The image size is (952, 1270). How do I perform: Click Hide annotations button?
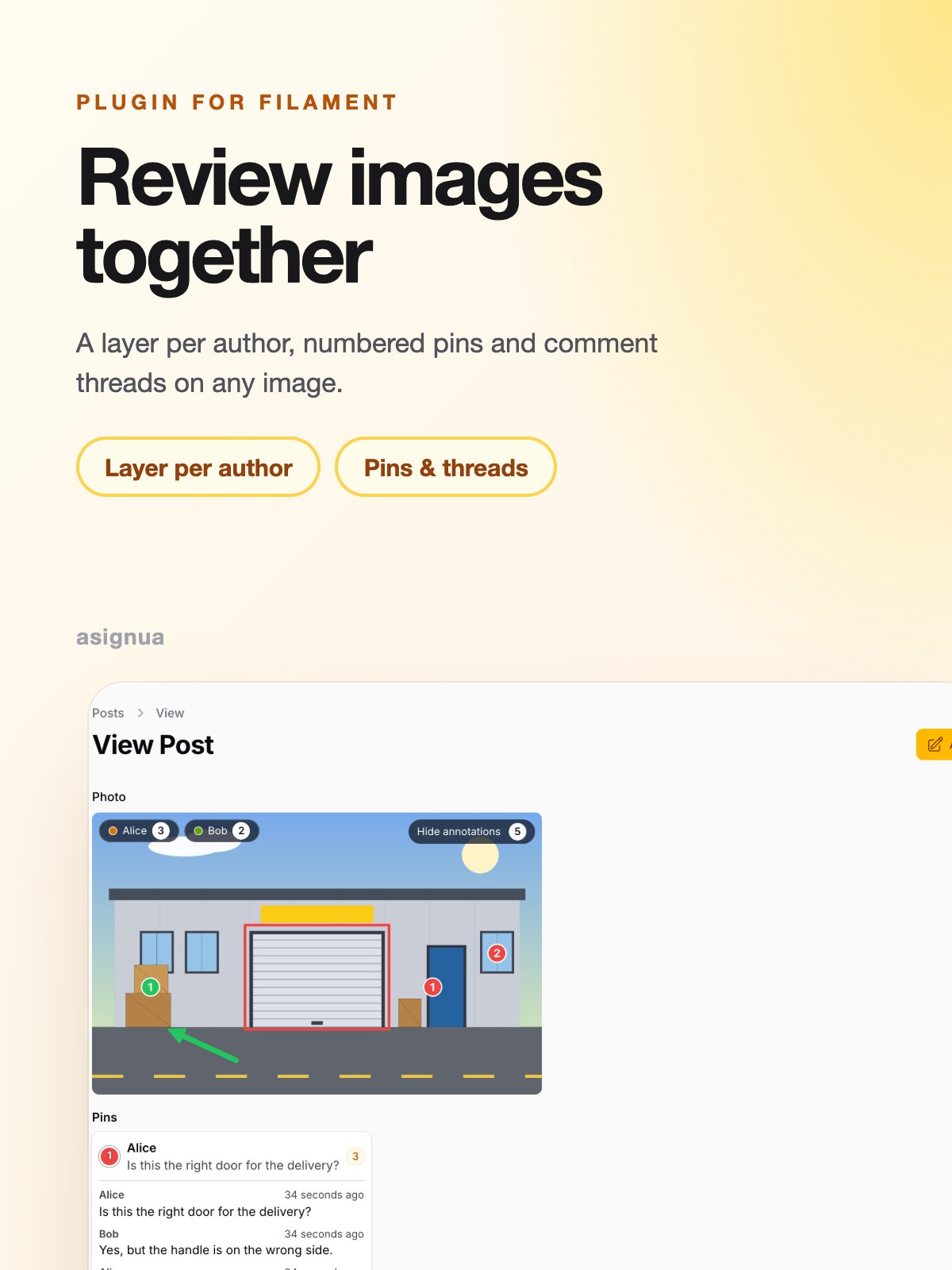pyautogui.click(x=471, y=831)
